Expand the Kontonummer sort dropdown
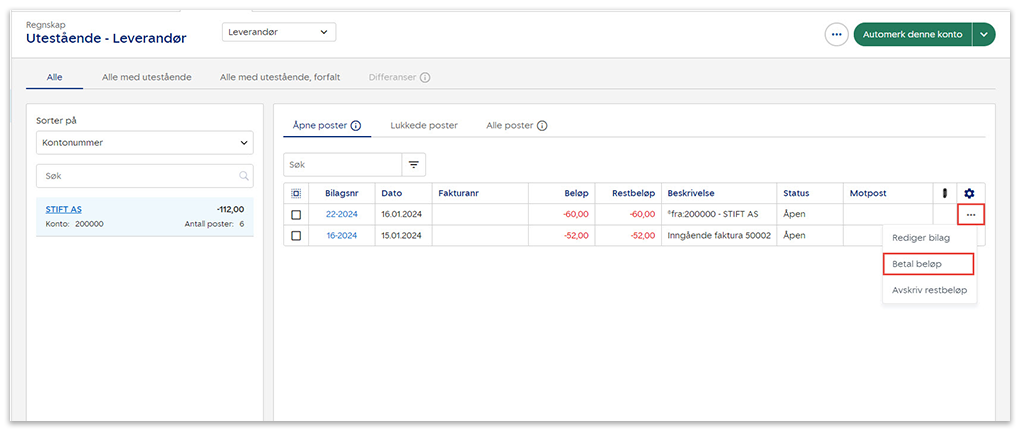Viewport: 1020px width, 431px height. pos(144,143)
